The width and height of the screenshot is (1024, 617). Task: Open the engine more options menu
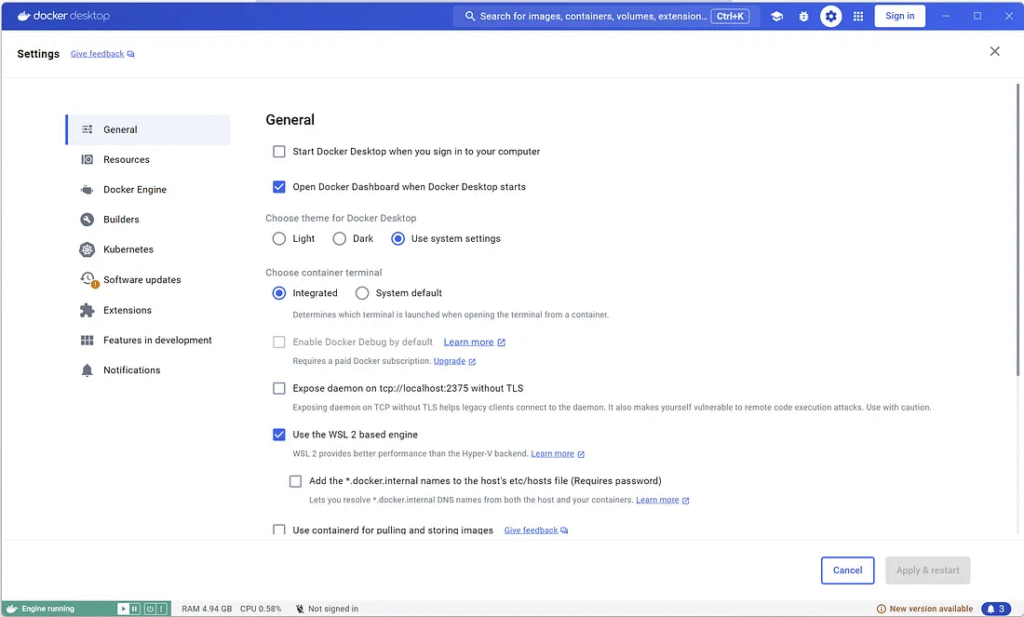click(x=161, y=609)
